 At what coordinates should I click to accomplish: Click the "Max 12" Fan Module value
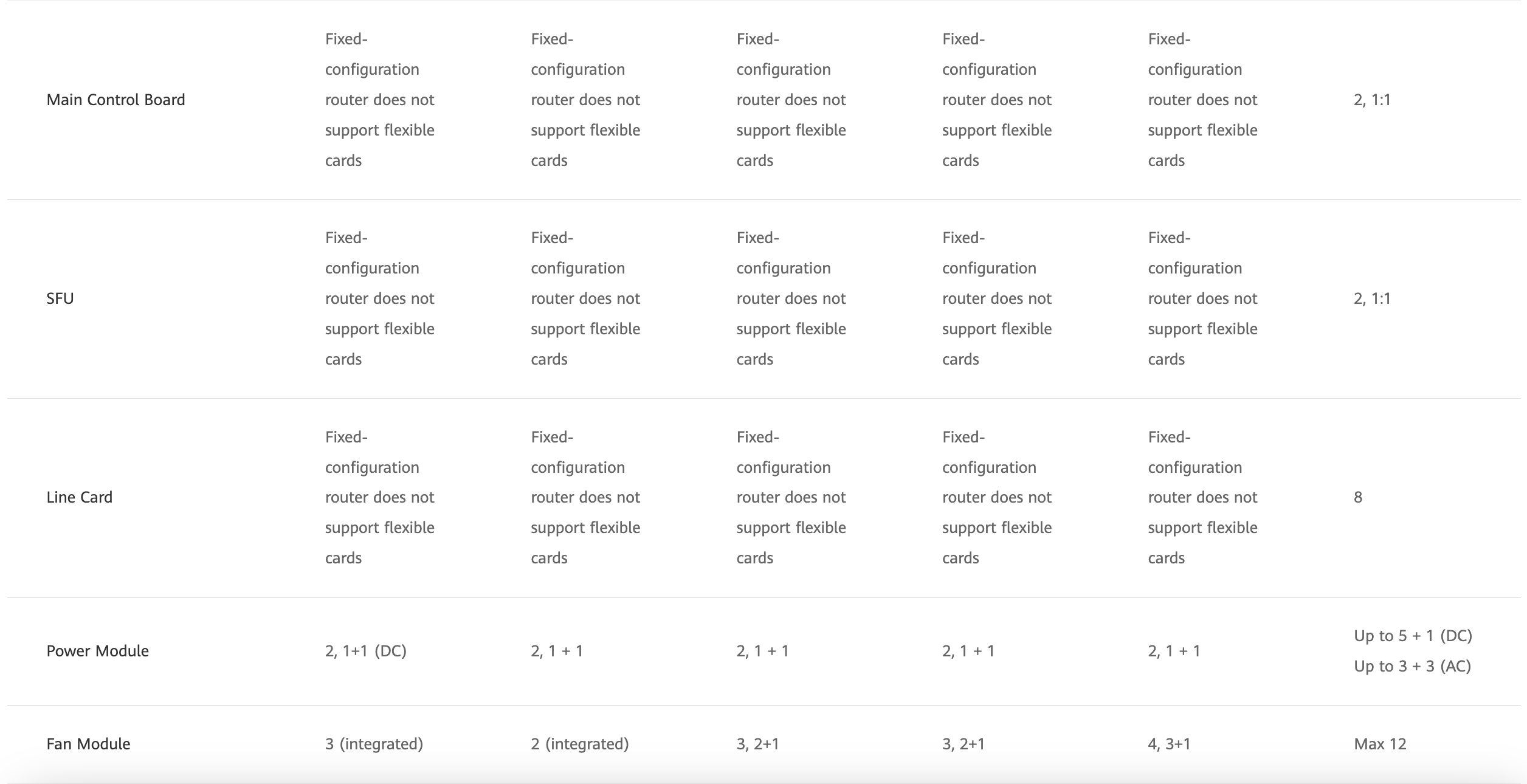(x=1380, y=744)
